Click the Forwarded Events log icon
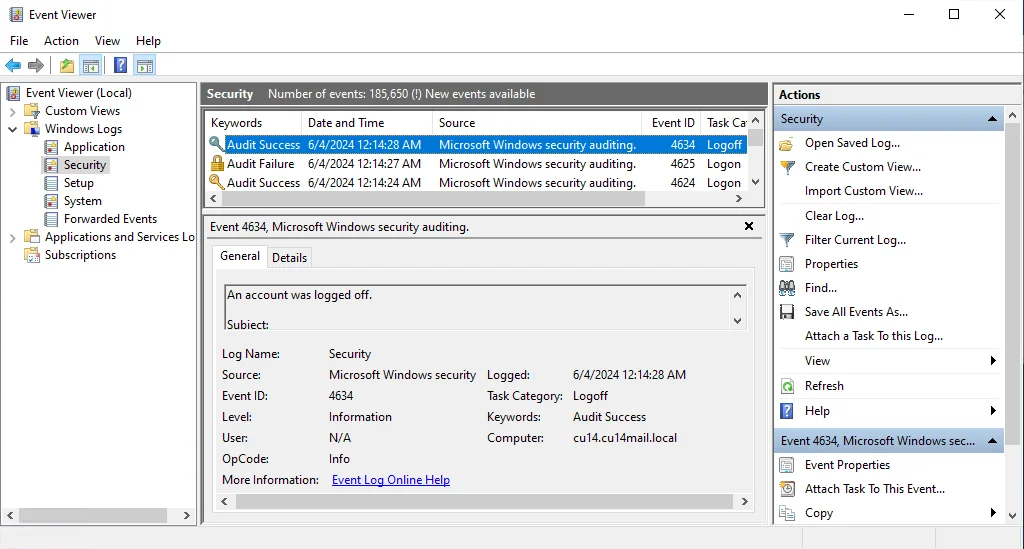Viewport: 1024px width, 549px height. coord(51,219)
